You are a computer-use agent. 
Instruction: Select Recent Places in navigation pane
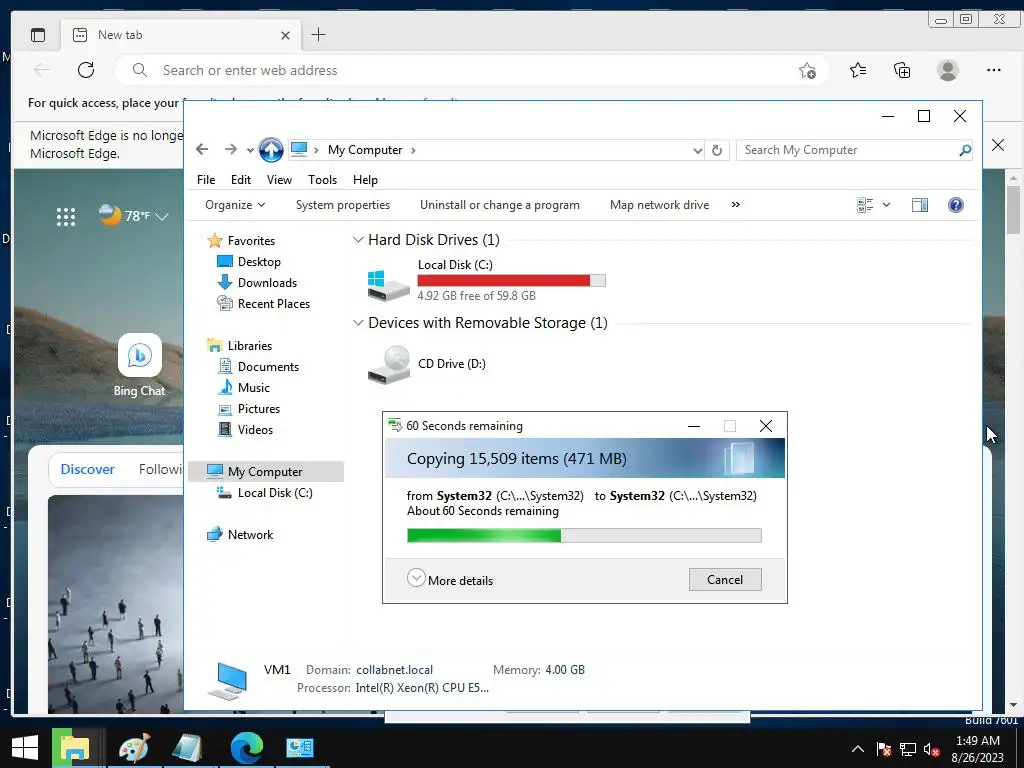point(274,304)
